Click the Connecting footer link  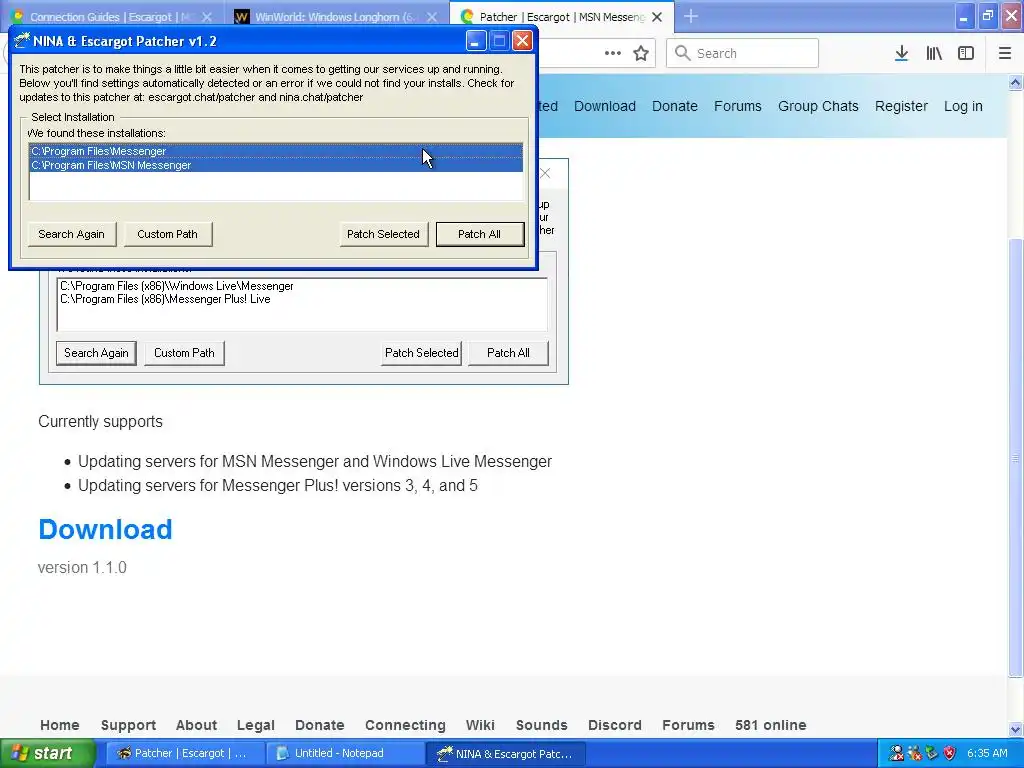point(405,725)
